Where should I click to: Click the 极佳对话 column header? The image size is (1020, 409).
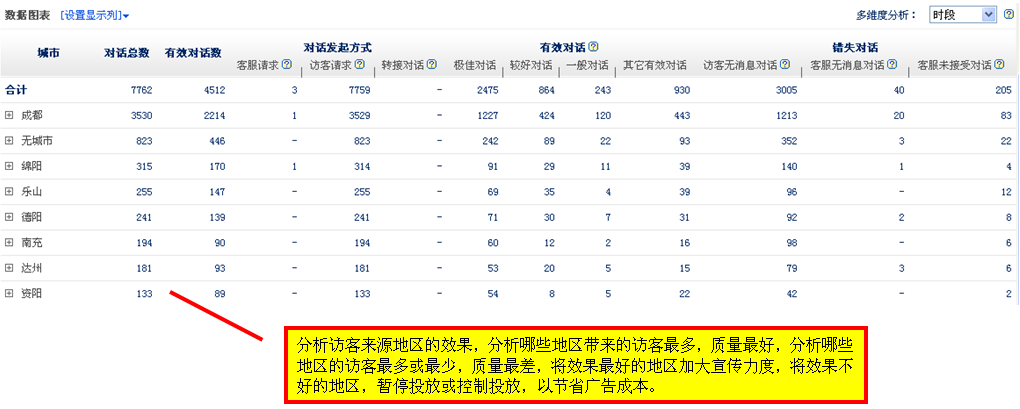(474, 65)
